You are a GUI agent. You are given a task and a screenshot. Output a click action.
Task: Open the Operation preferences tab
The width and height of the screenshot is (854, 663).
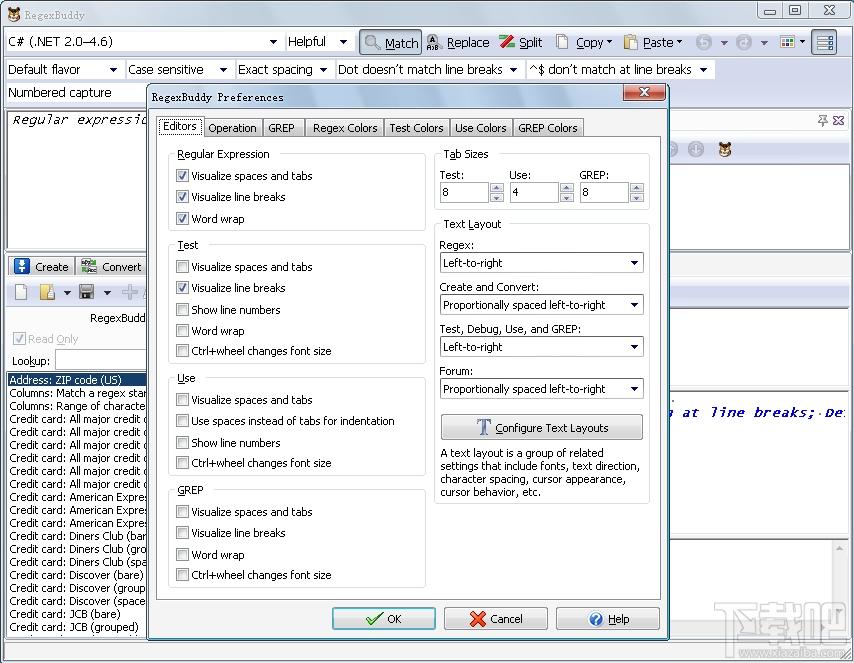pos(232,128)
